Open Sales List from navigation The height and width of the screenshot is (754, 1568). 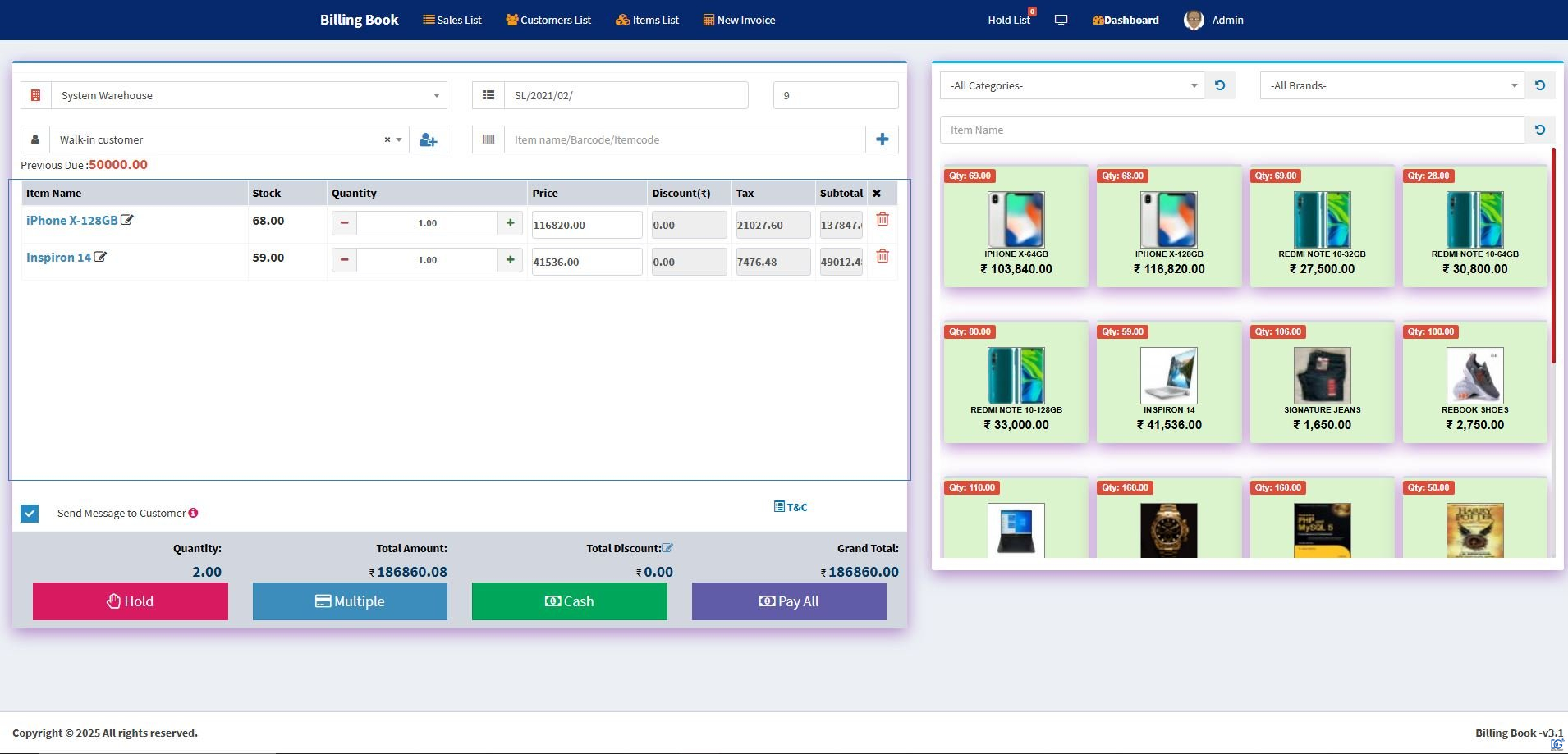coord(452,20)
